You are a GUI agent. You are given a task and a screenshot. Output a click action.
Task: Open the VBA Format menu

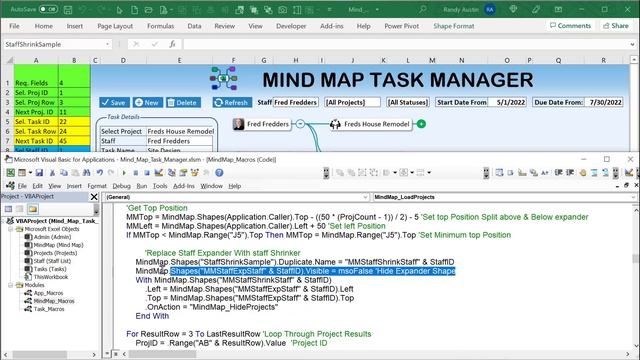(97, 186)
